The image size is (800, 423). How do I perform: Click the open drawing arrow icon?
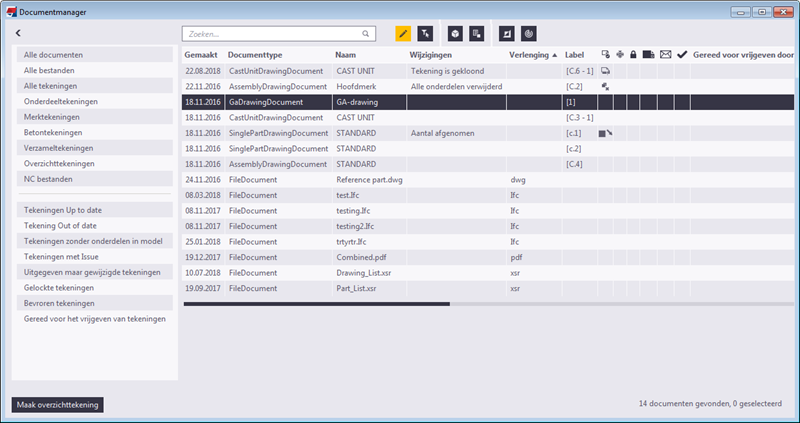[x=506, y=33]
